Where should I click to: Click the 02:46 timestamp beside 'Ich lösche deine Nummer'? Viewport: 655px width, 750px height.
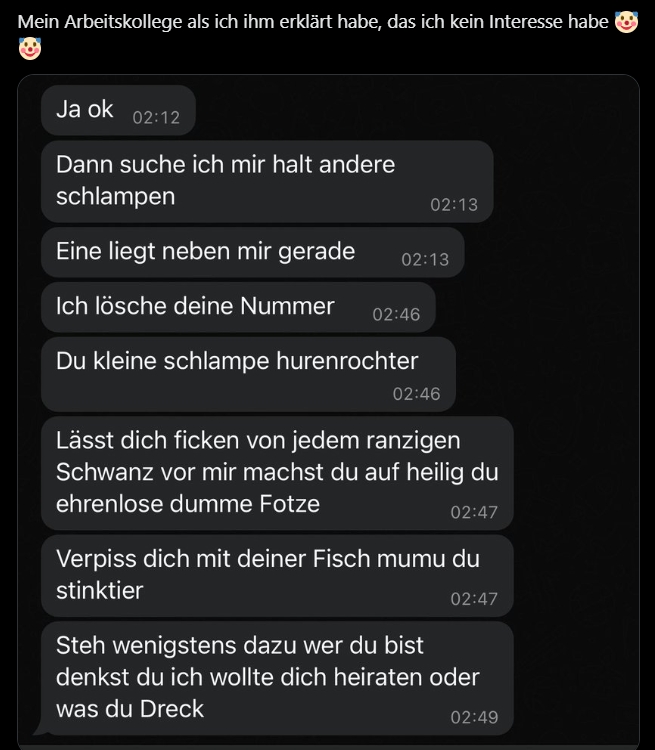[x=396, y=314]
